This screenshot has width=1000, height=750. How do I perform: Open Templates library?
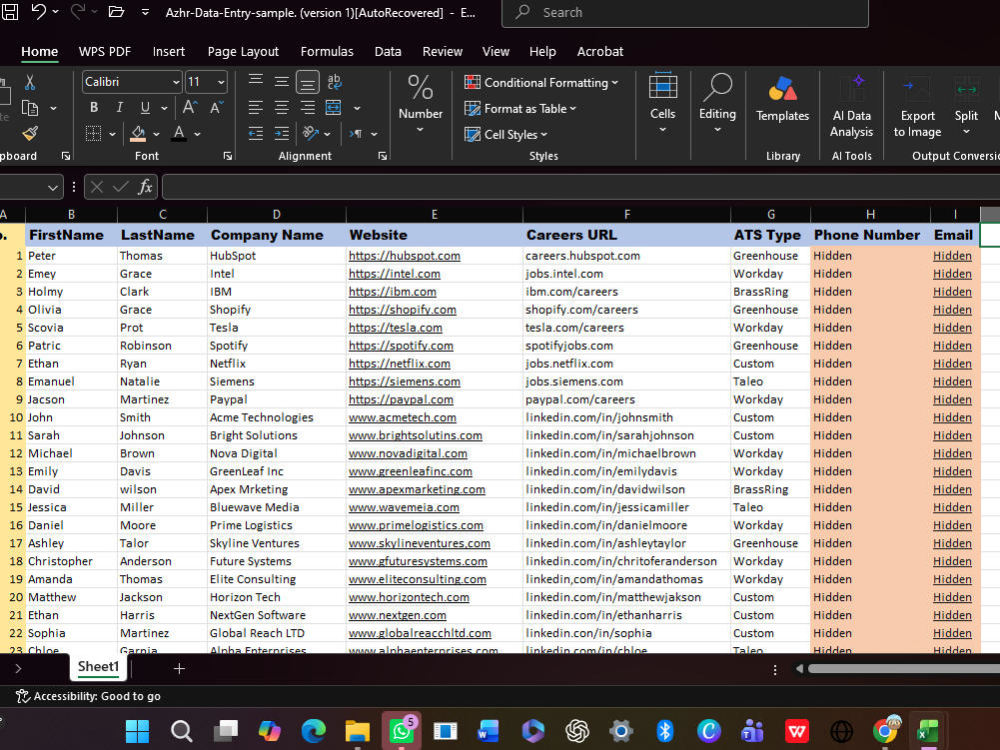tap(783, 99)
